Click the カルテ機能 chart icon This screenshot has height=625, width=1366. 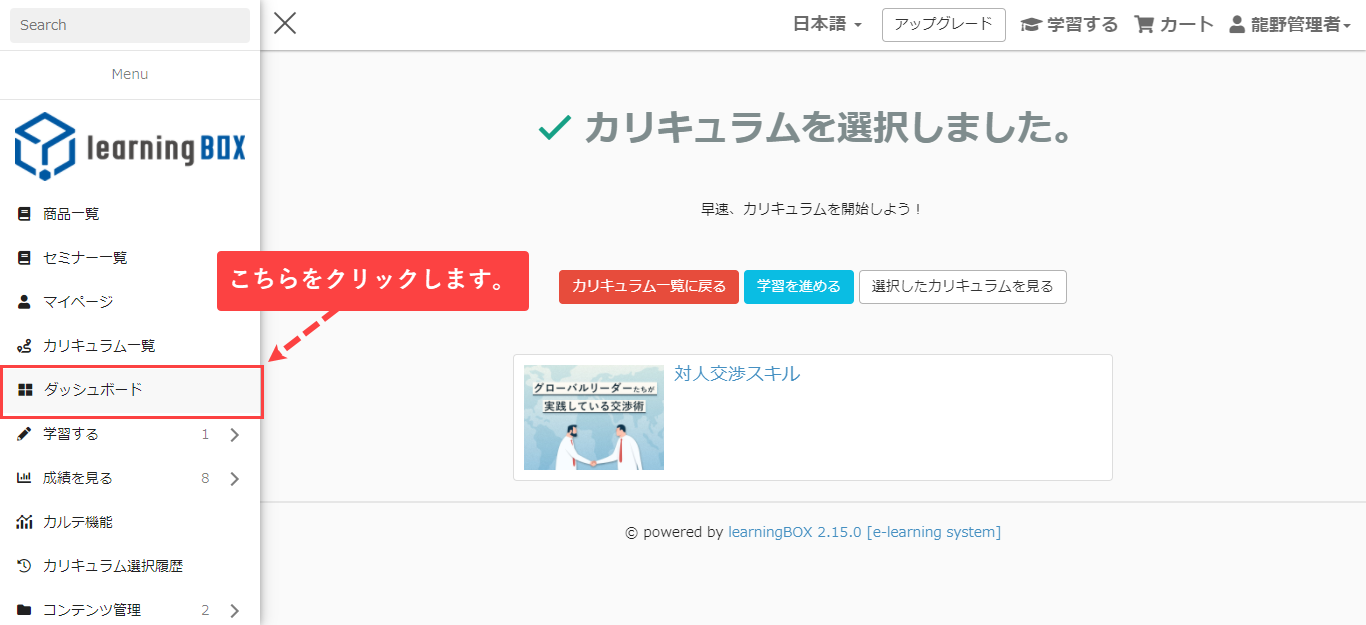pos(25,522)
